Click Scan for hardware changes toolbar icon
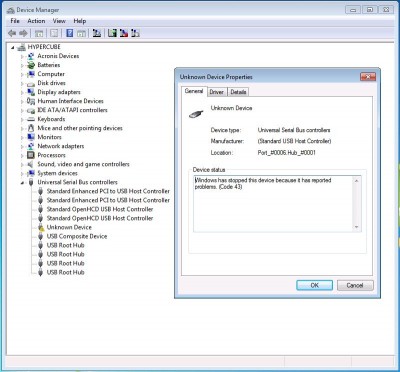Viewport: 400px width, 372px height. tap(97, 33)
